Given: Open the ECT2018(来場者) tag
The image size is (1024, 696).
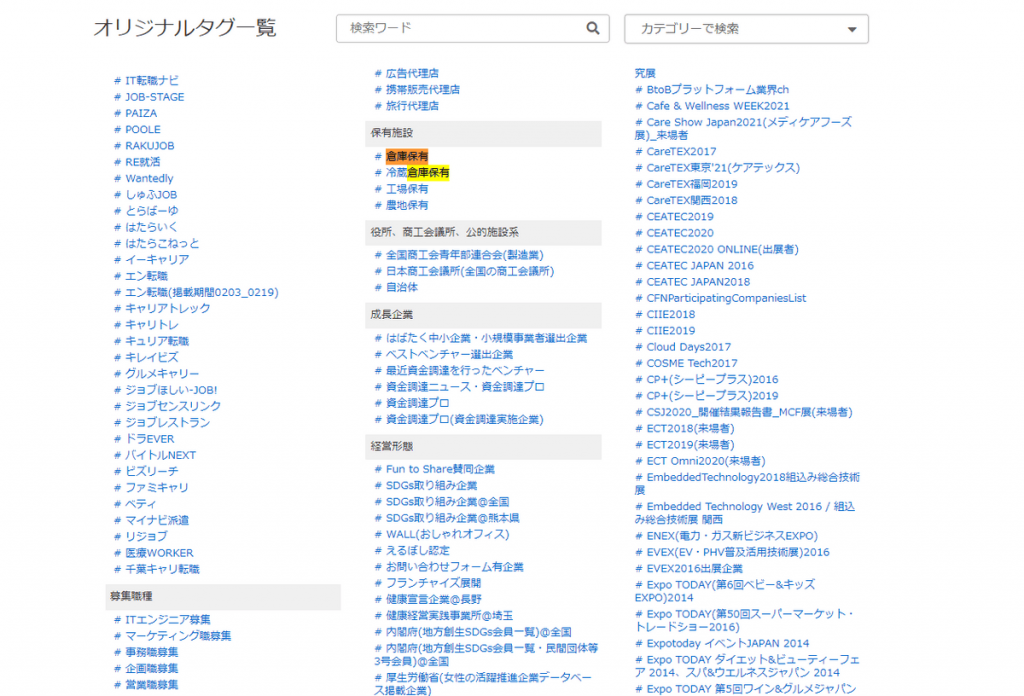Looking at the screenshot, I should pos(690,428).
